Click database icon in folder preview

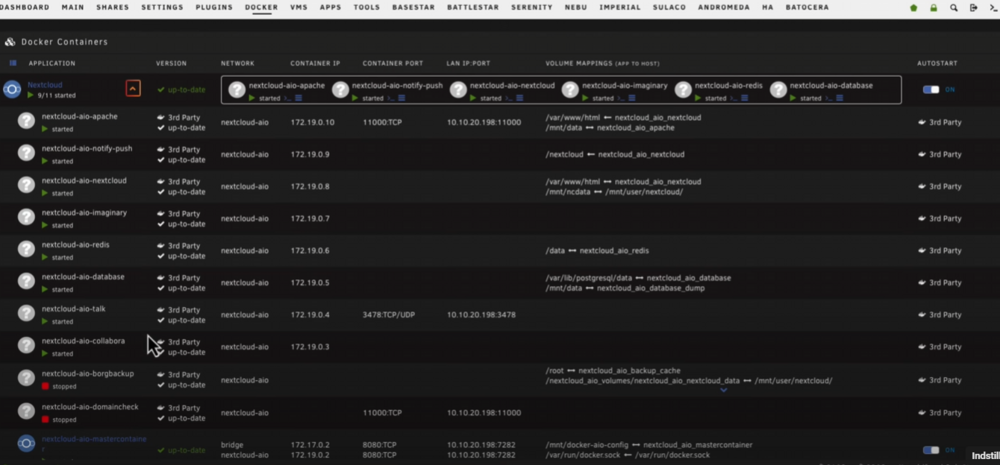pyautogui.click(x=778, y=90)
